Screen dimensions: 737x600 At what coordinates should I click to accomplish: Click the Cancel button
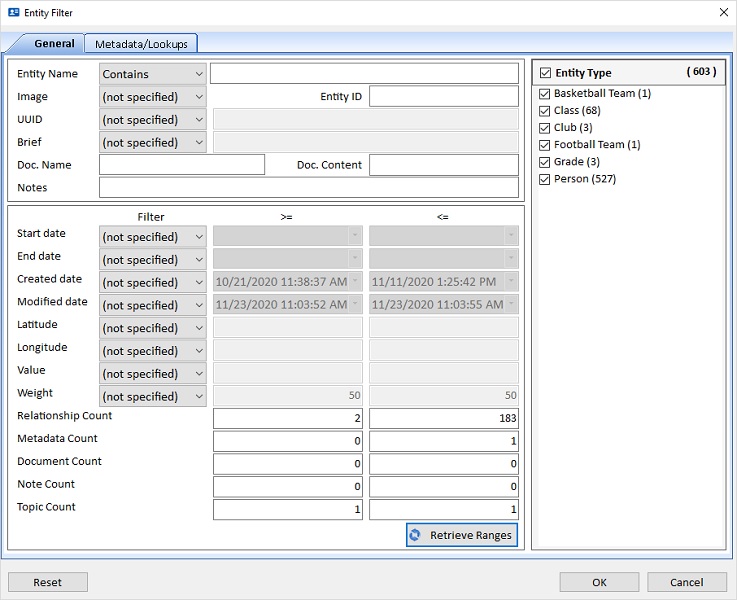point(687,582)
